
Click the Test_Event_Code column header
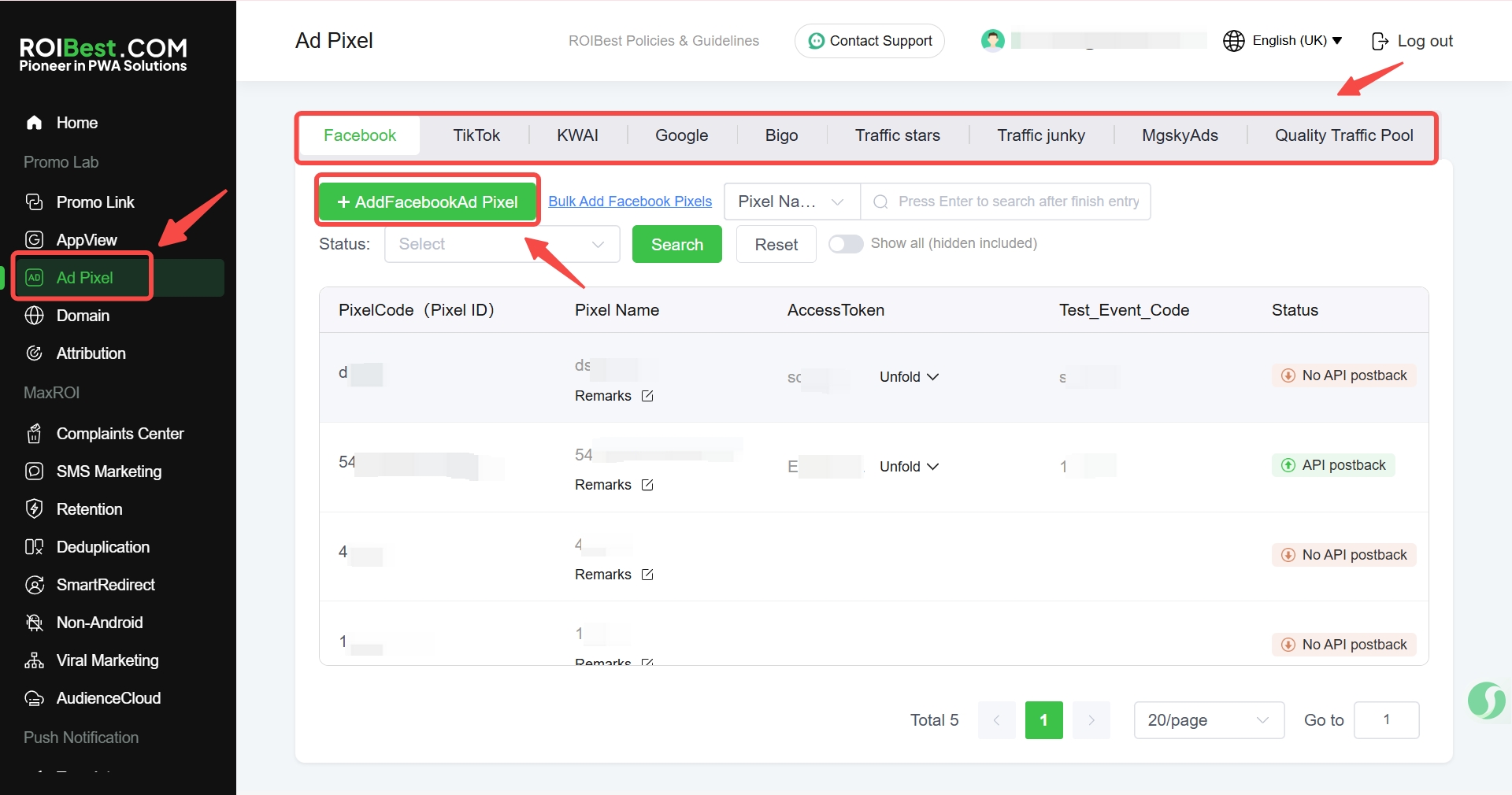point(1124,310)
